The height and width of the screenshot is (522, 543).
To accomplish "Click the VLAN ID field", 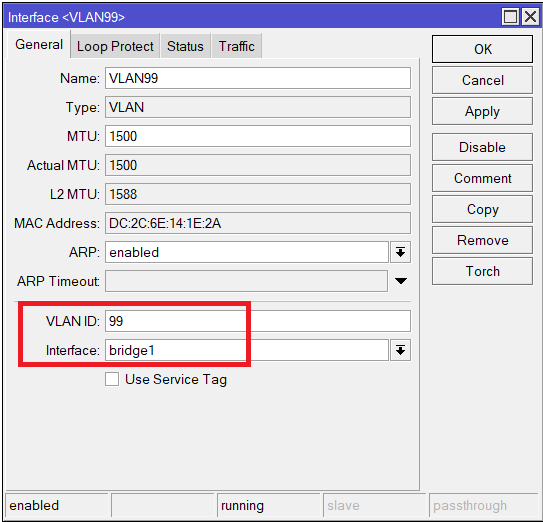I will [x=258, y=321].
